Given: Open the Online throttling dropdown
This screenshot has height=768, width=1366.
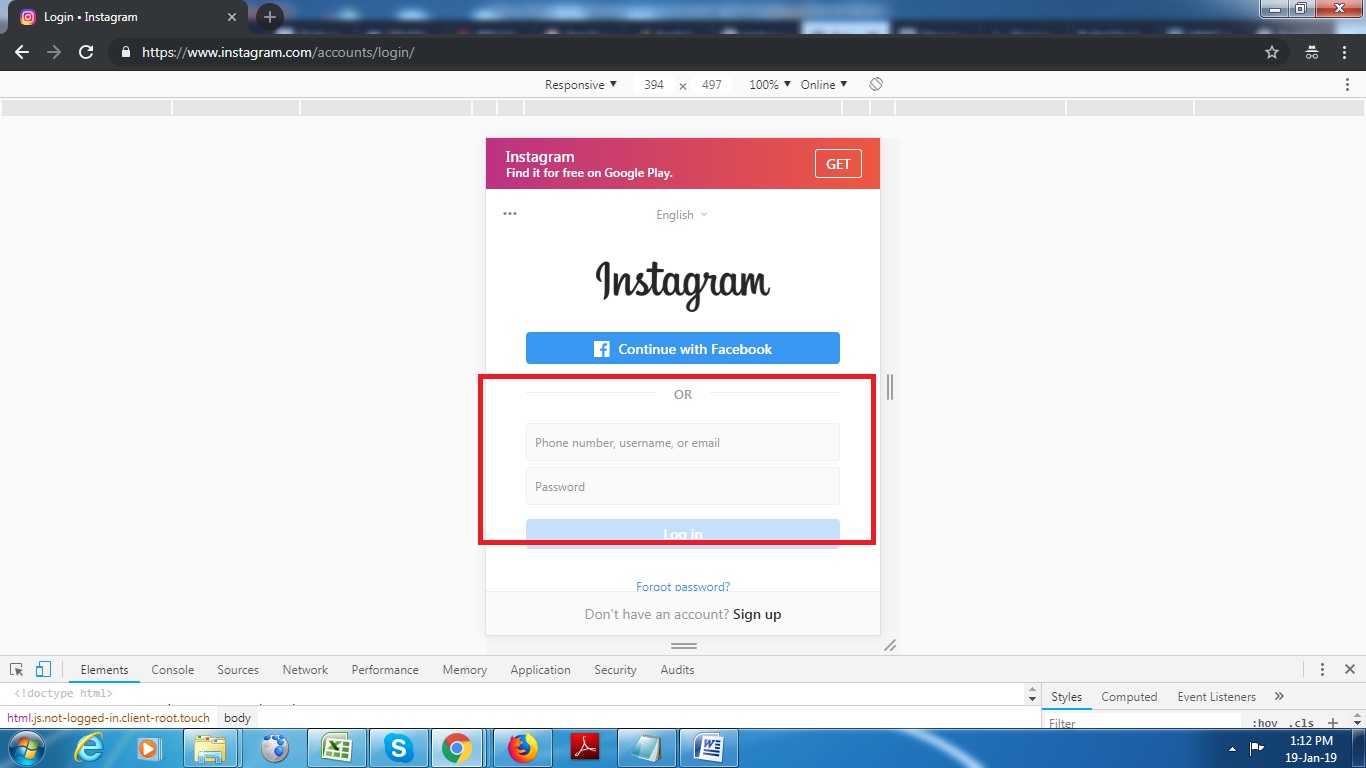Looking at the screenshot, I should coord(824,85).
